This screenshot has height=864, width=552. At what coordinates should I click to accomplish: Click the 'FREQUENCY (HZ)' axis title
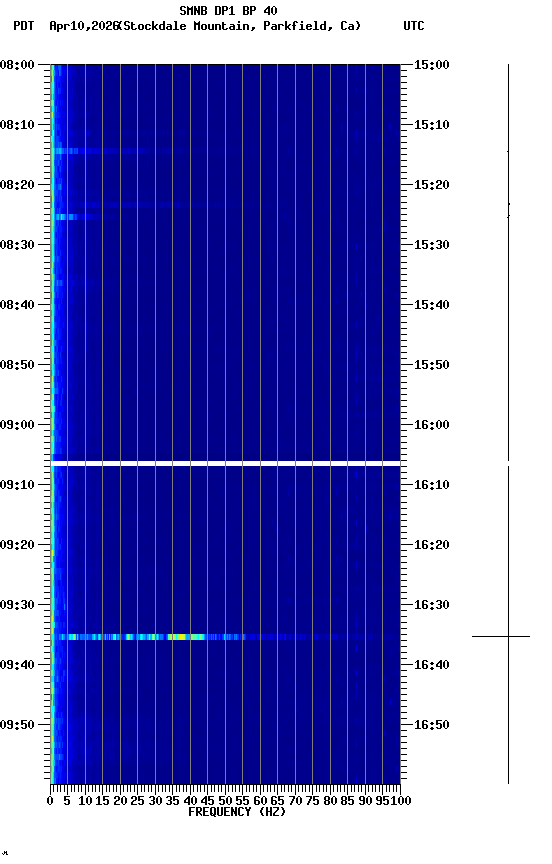pos(237,812)
